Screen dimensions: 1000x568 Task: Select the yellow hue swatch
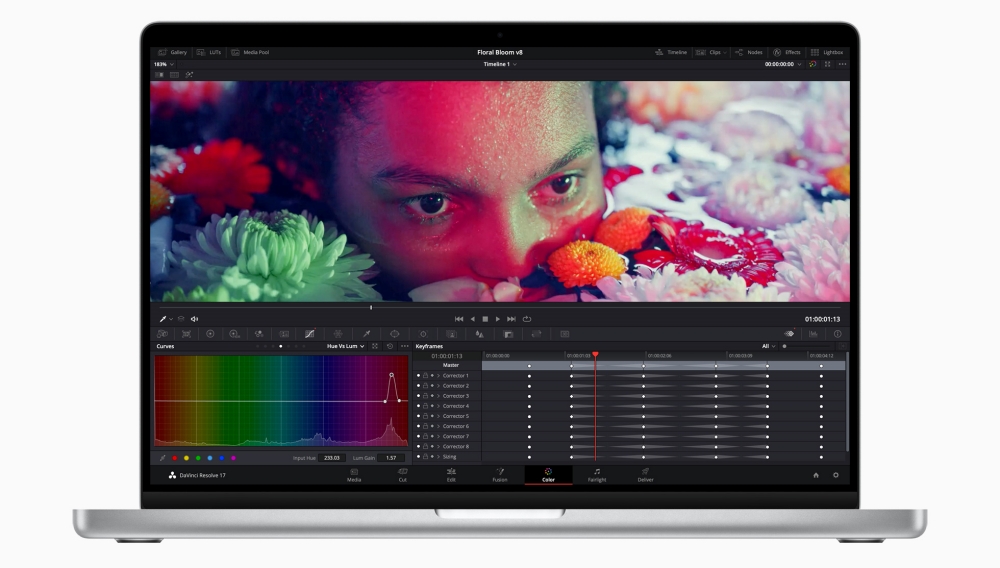coord(186,458)
